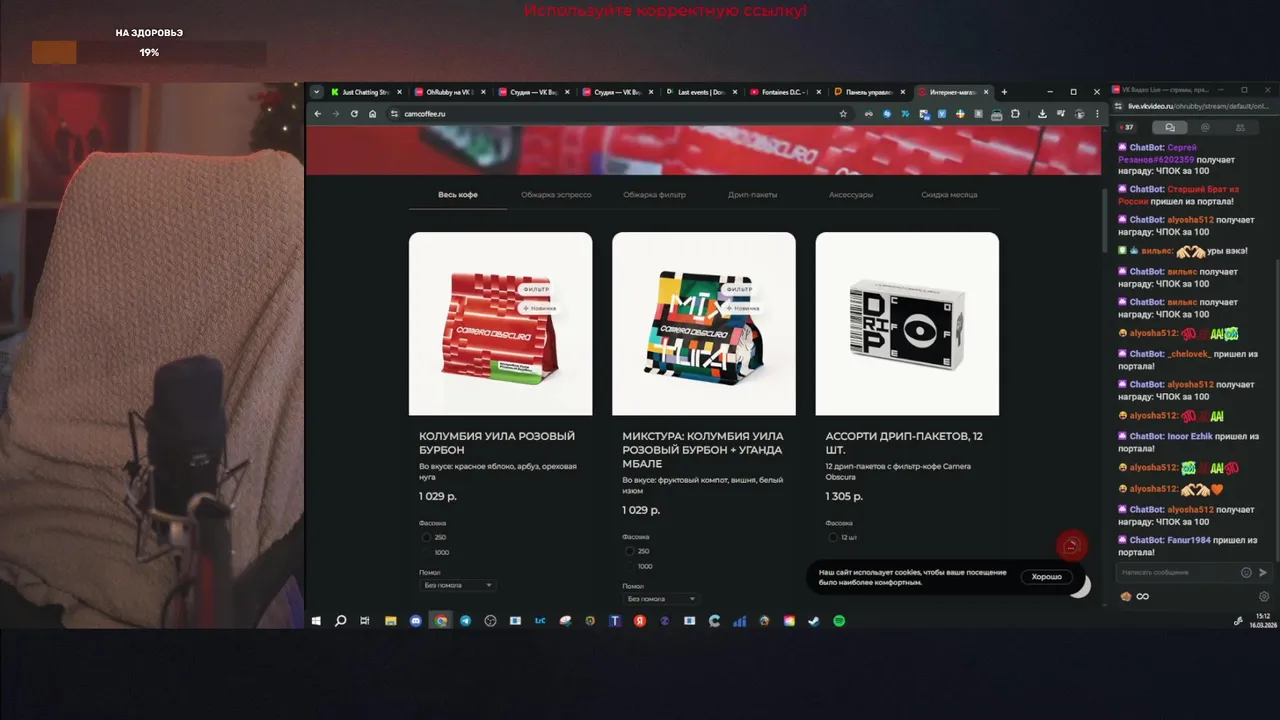Click the infinity icon below chat input
Image resolution: width=1280 pixels, height=720 pixels.
pyautogui.click(x=1142, y=596)
